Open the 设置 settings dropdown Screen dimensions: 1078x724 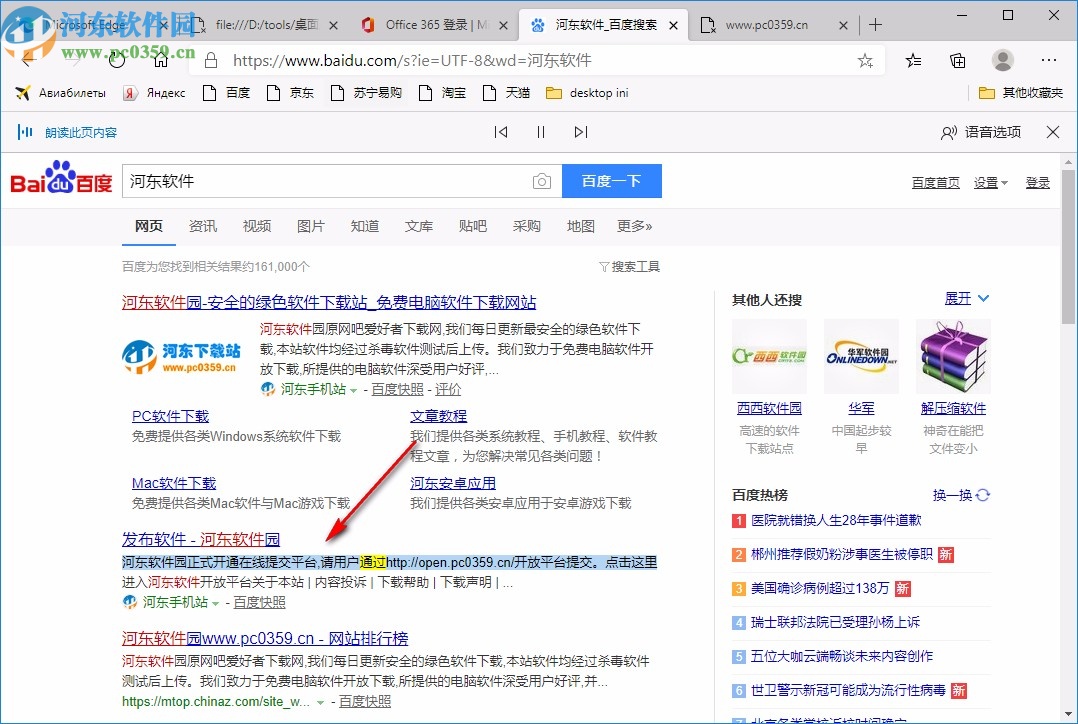pos(990,183)
